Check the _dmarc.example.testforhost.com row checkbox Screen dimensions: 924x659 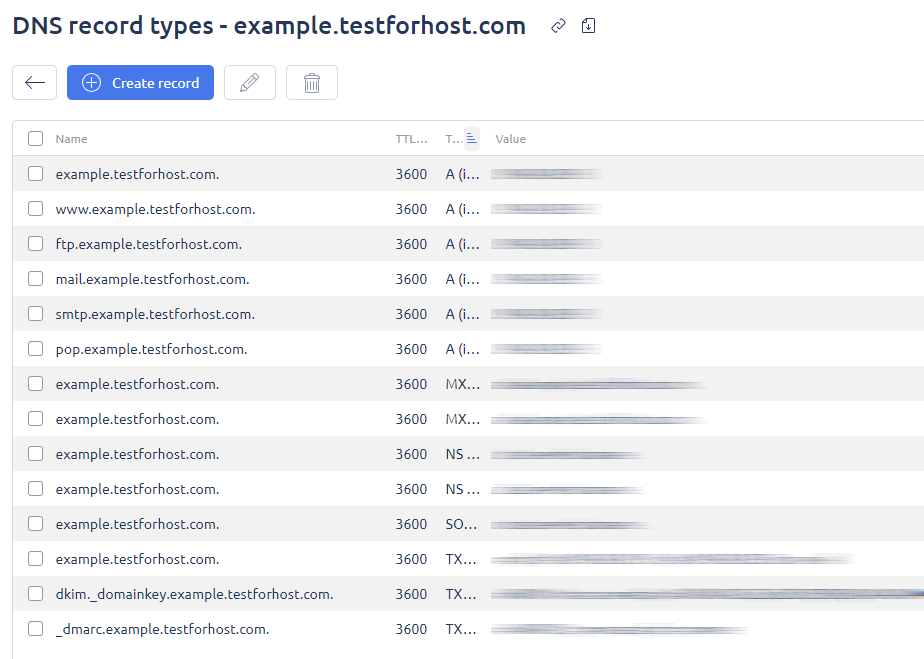click(x=36, y=629)
